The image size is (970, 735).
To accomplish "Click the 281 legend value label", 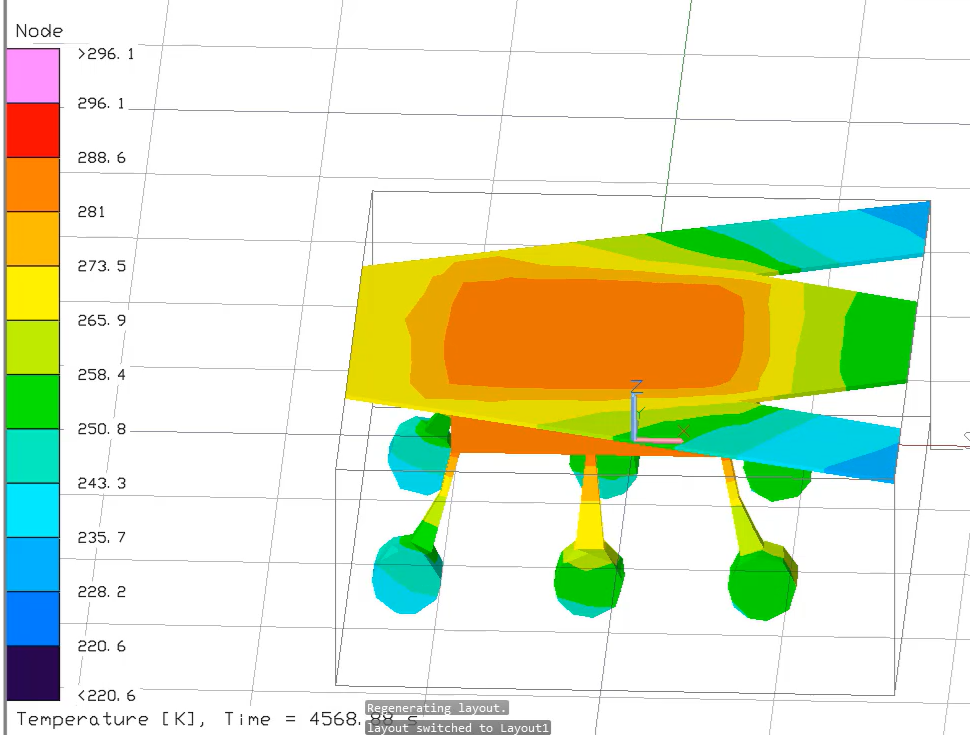I will (x=91, y=212).
